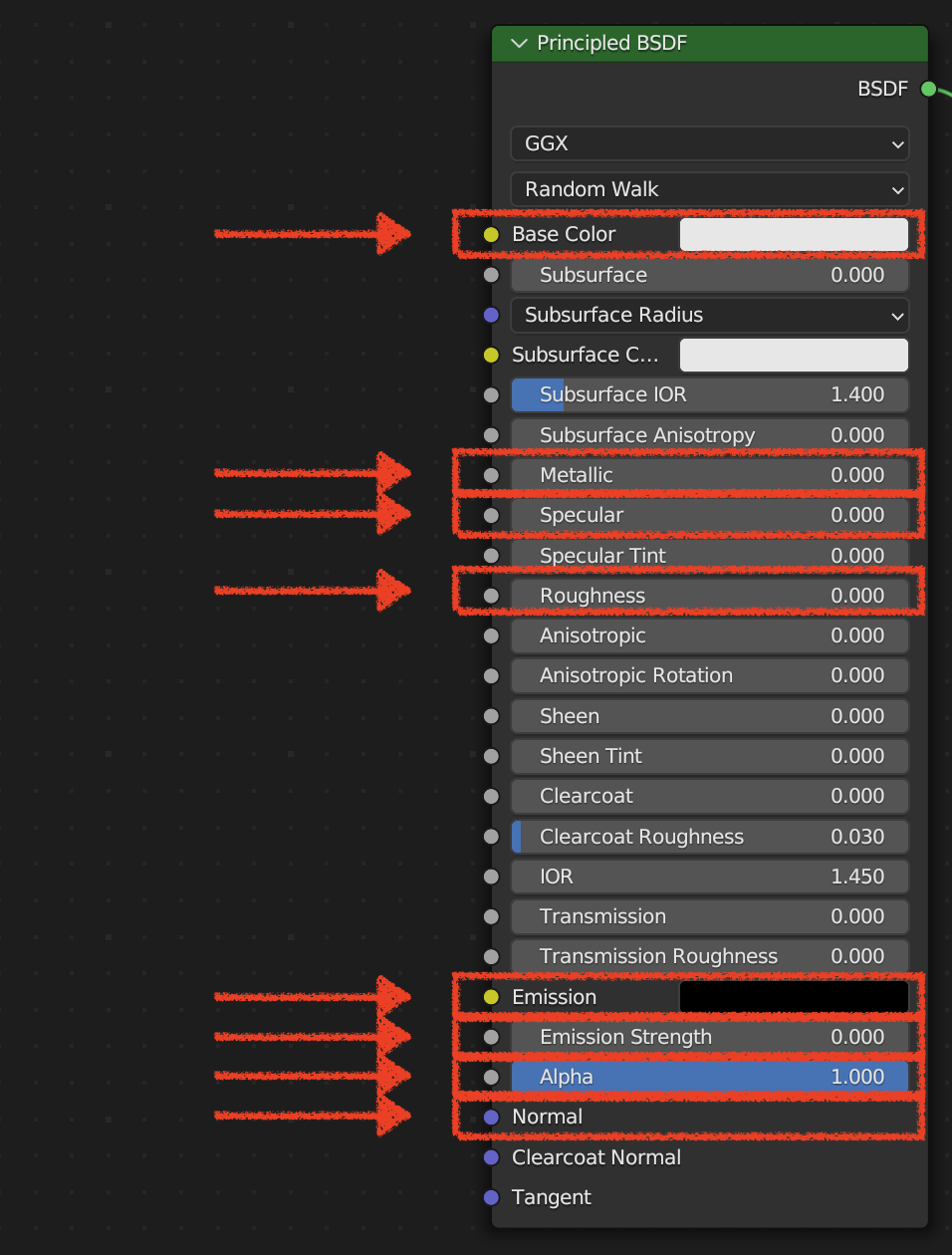
Task: Expand the Subsurface Radius dropdown
Action: (709, 315)
